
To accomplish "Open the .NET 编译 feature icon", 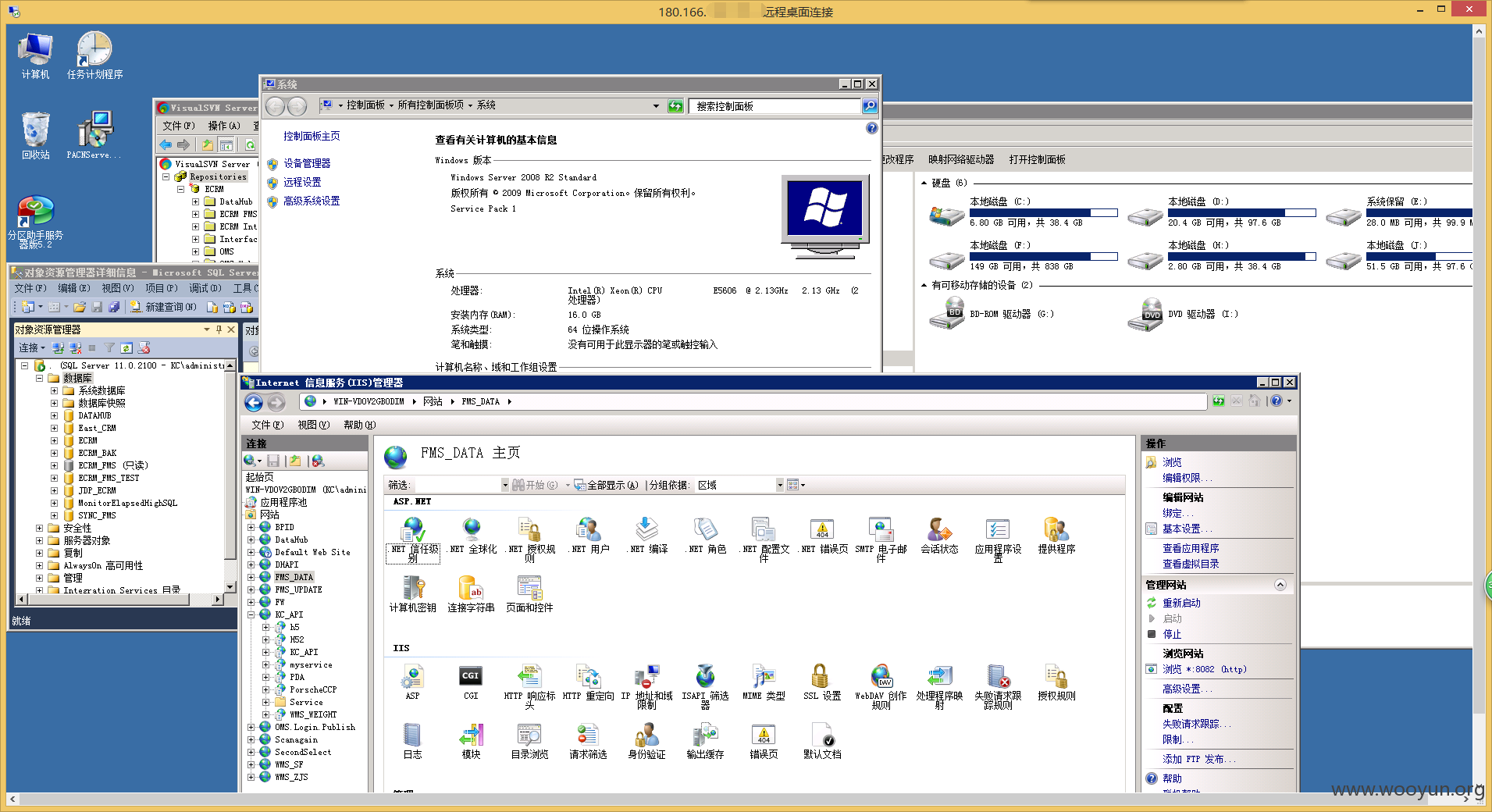I will tap(647, 536).
